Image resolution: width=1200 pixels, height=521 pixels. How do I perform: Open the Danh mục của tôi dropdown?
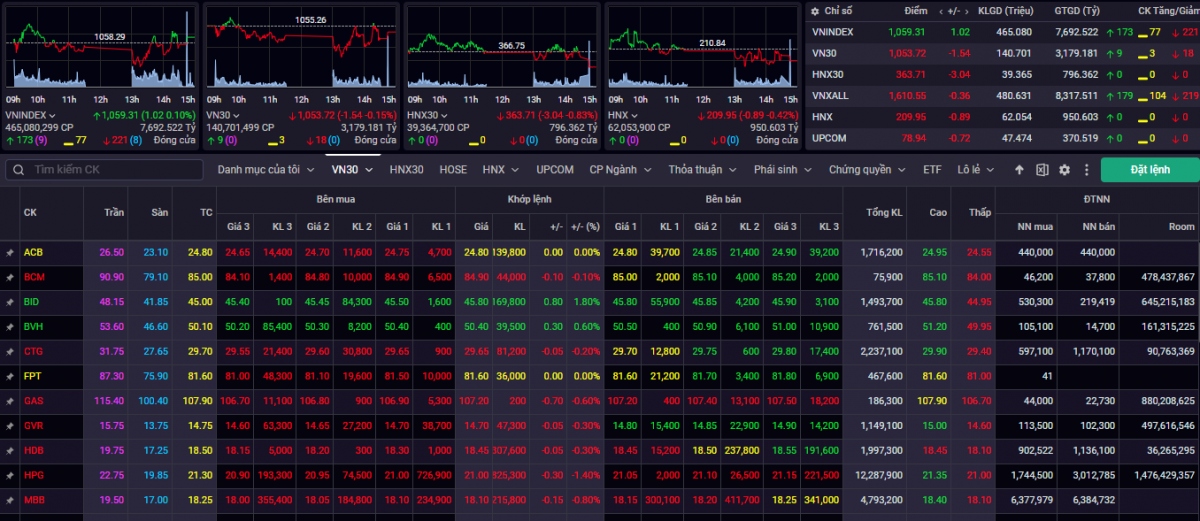(x=265, y=170)
